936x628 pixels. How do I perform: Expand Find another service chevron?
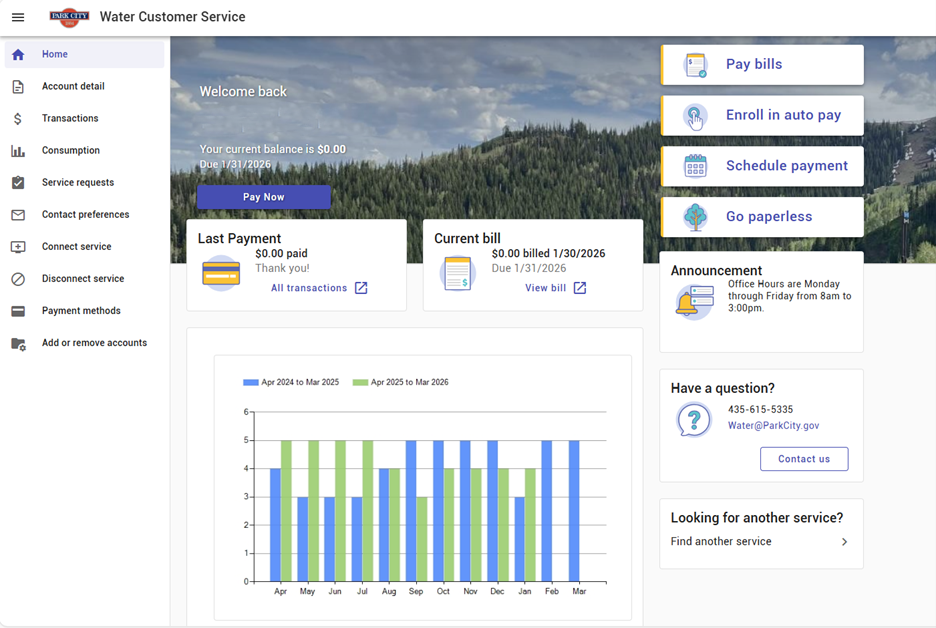[x=844, y=542]
